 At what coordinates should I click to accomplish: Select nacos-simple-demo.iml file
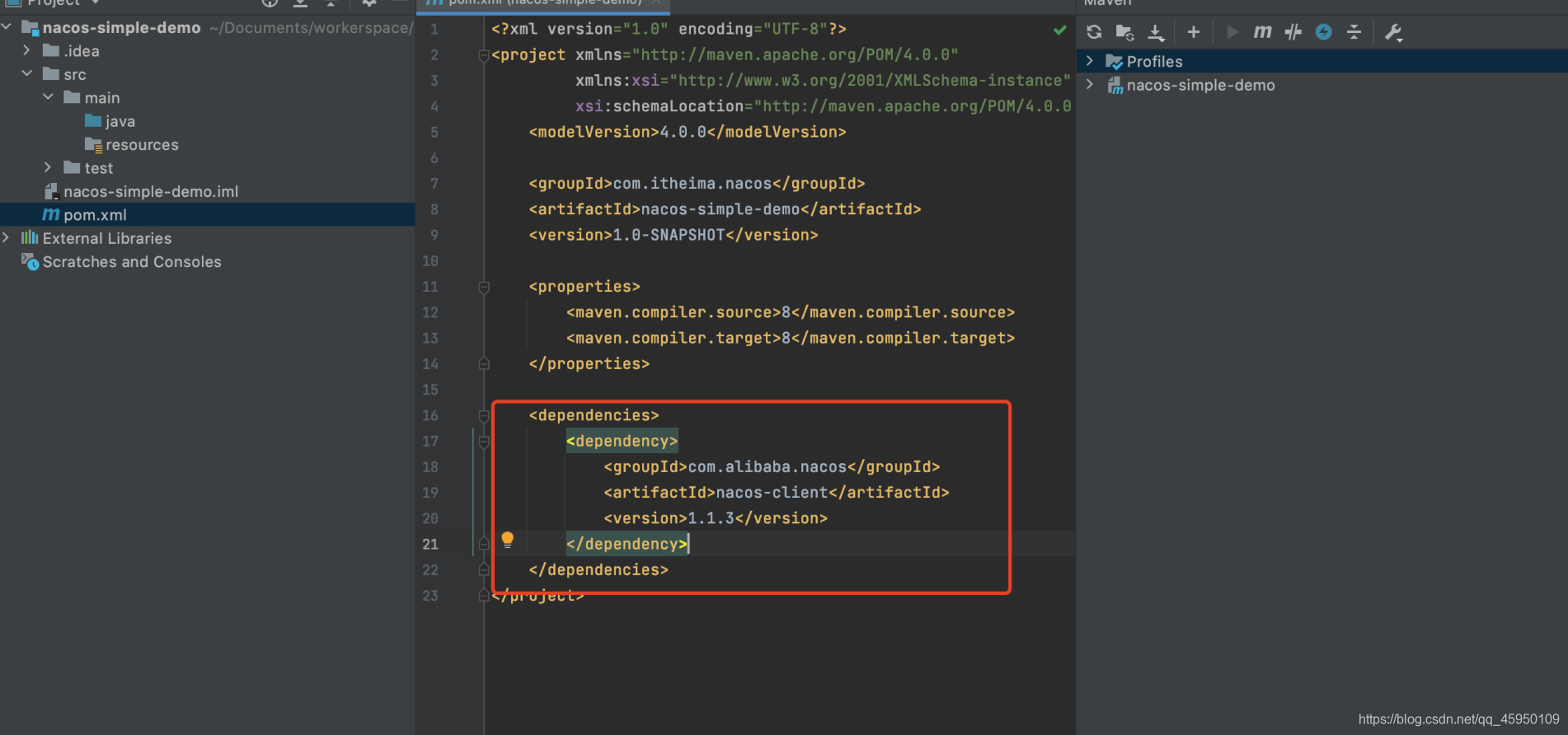[x=151, y=192]
